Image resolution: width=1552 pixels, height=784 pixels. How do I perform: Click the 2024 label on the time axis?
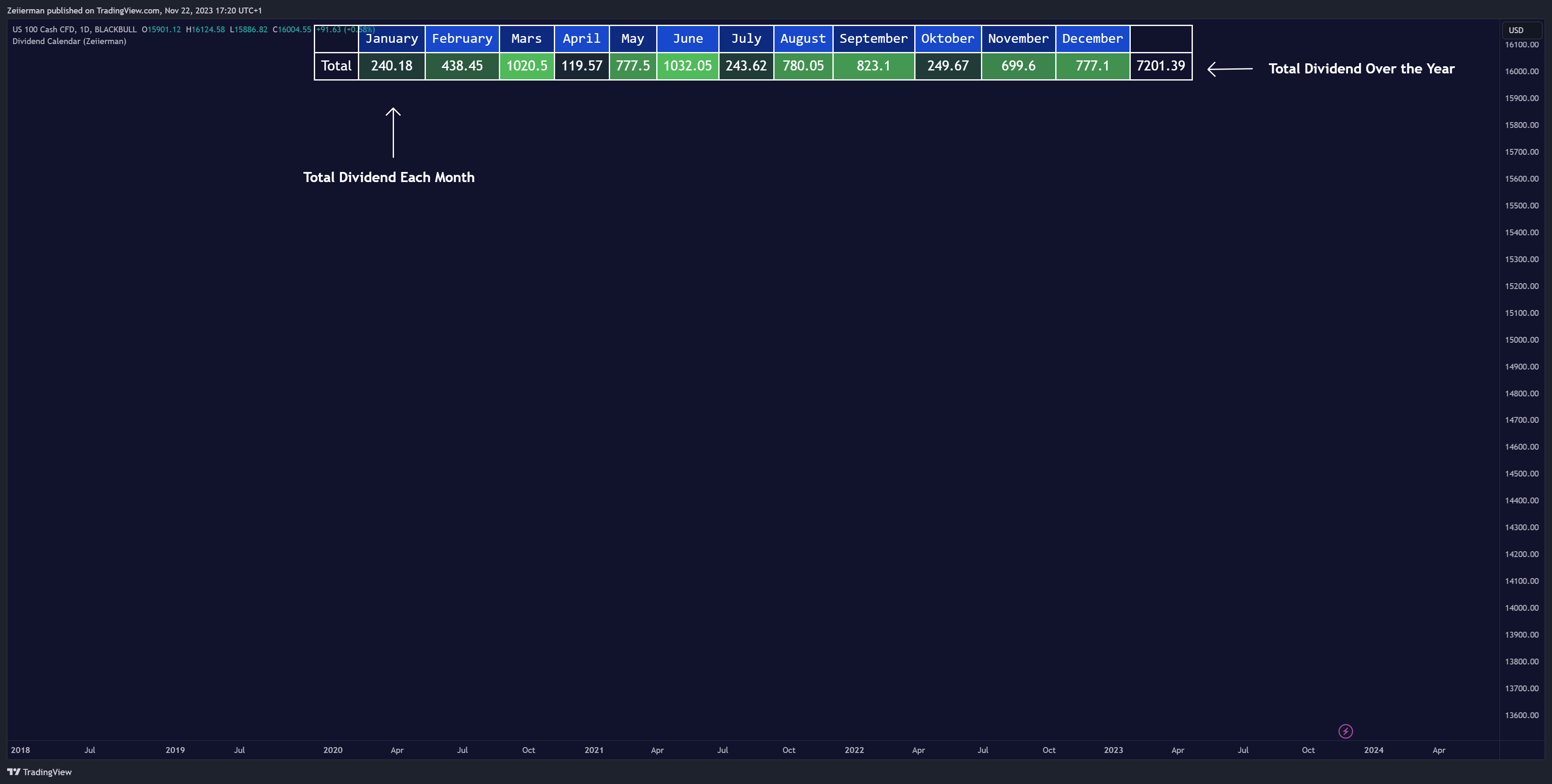pyautogui.click(x=1374, y=750)
